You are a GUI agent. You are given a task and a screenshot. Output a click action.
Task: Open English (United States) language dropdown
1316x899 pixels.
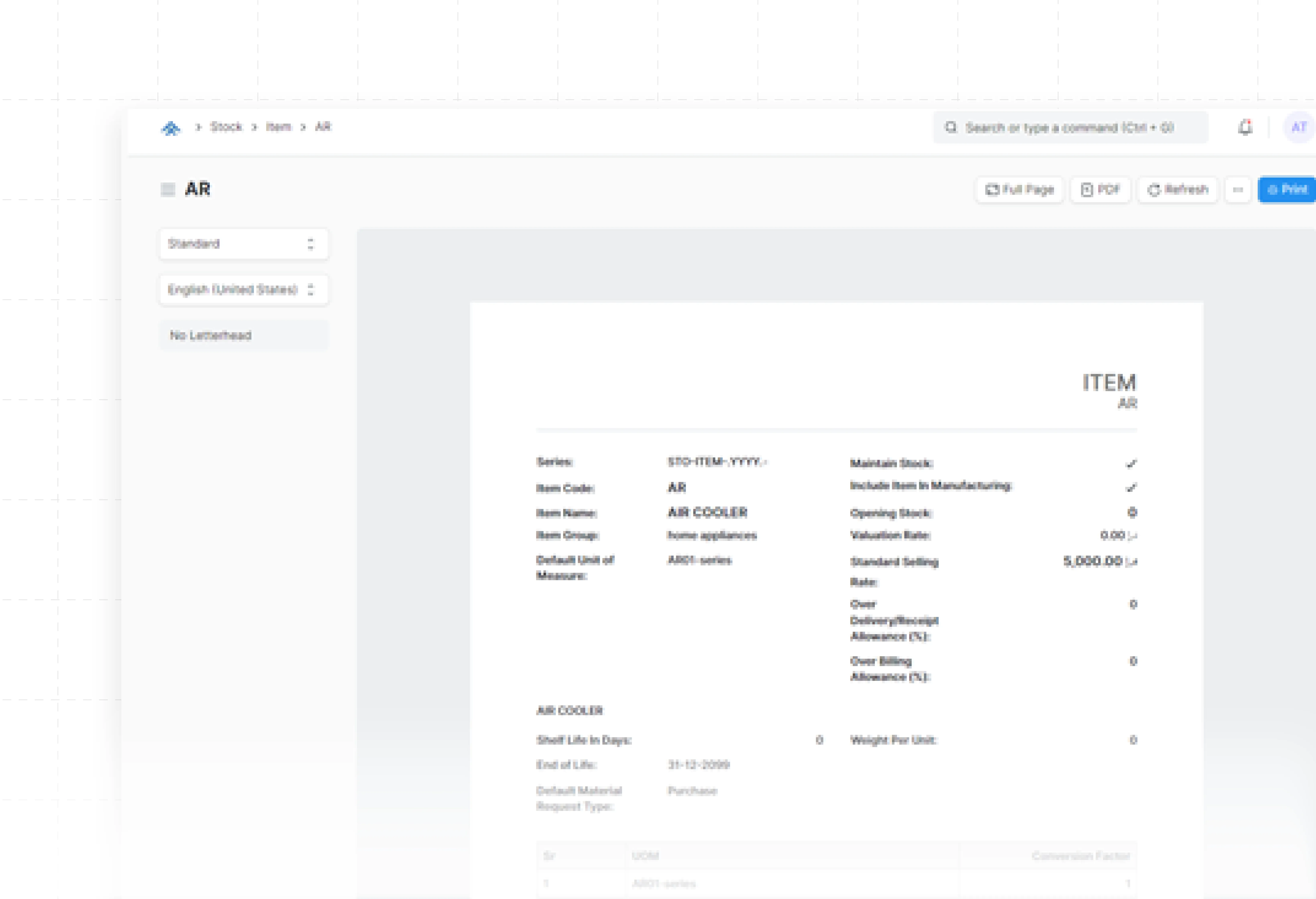(244, 290)
